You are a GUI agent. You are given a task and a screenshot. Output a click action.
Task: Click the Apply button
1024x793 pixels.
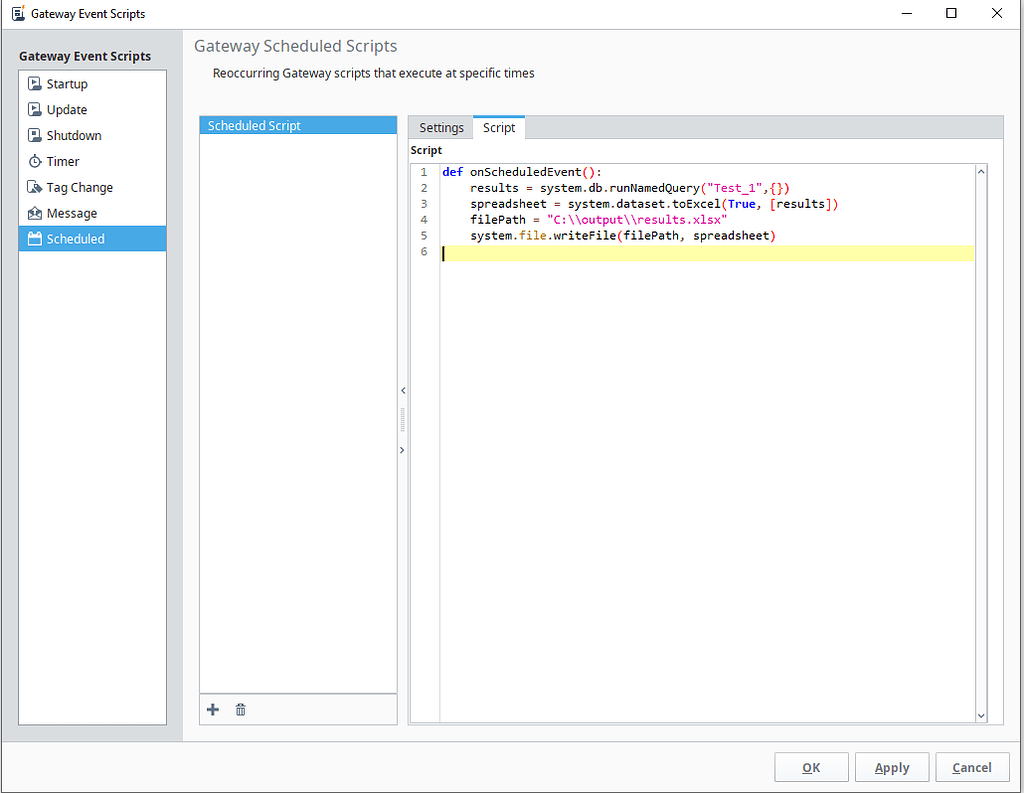coord(891,767)
